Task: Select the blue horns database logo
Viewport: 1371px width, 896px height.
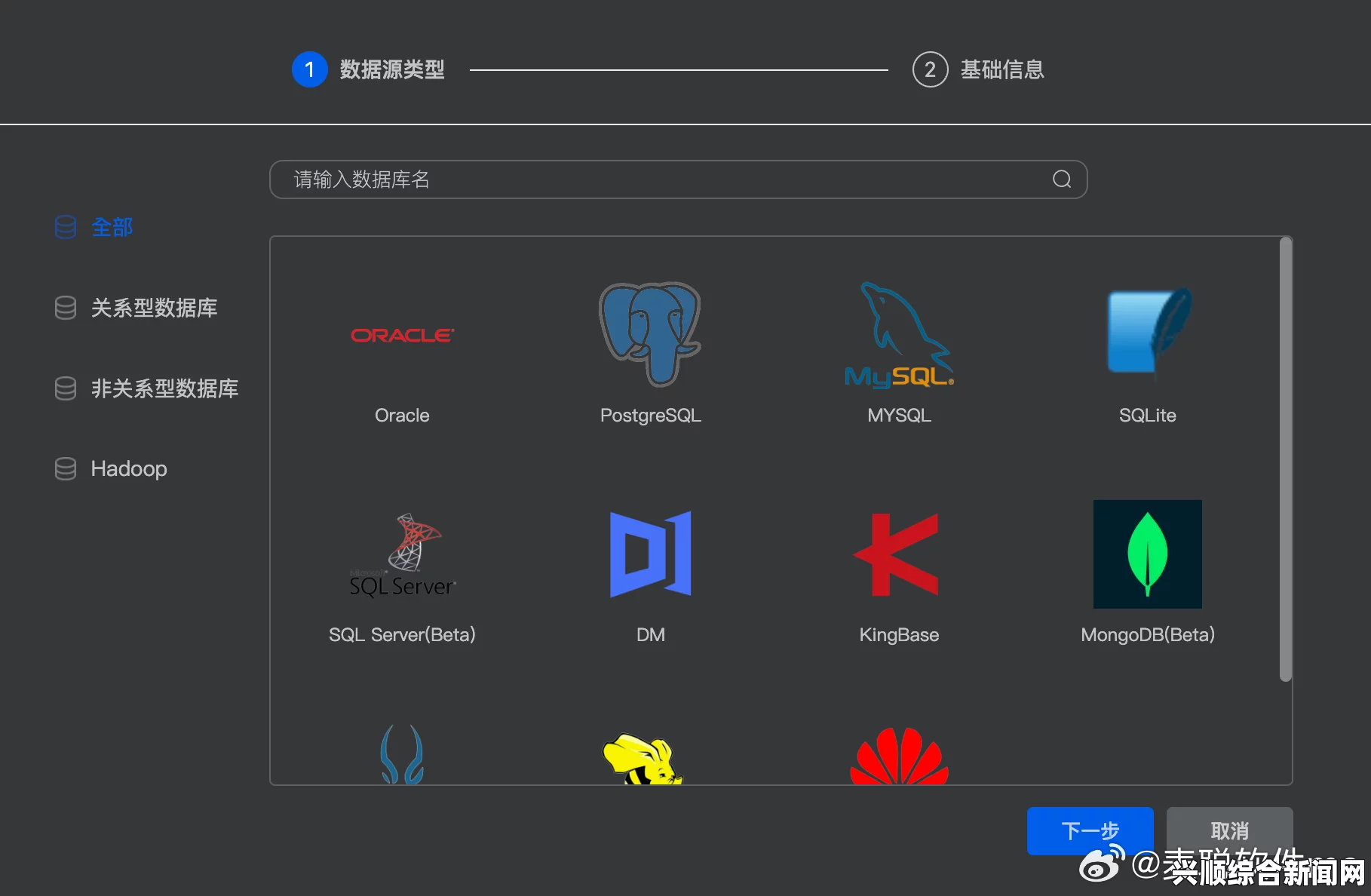Action: (402, 754)
